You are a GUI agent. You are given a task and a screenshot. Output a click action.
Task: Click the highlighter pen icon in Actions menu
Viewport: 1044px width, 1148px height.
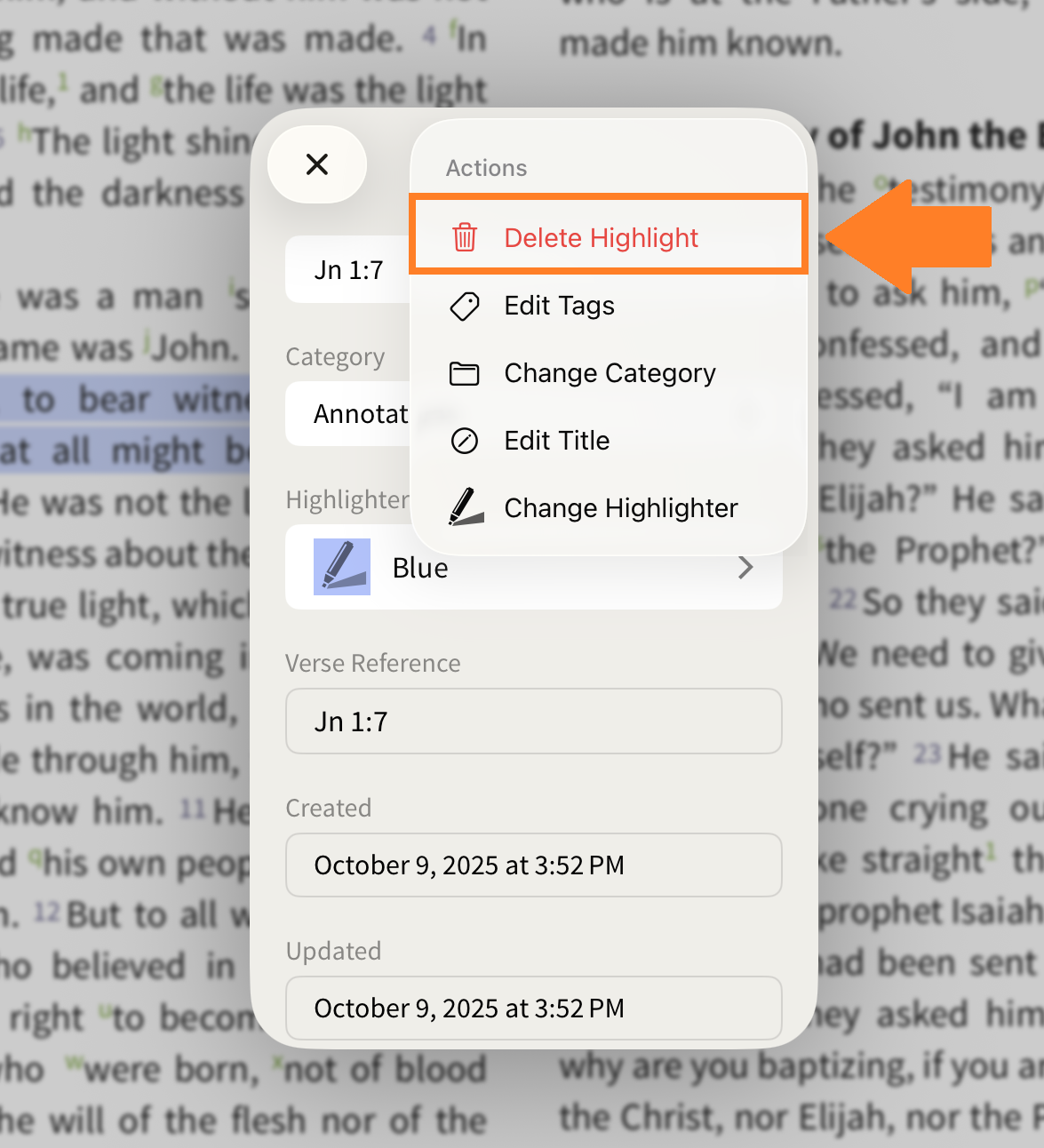466,507
